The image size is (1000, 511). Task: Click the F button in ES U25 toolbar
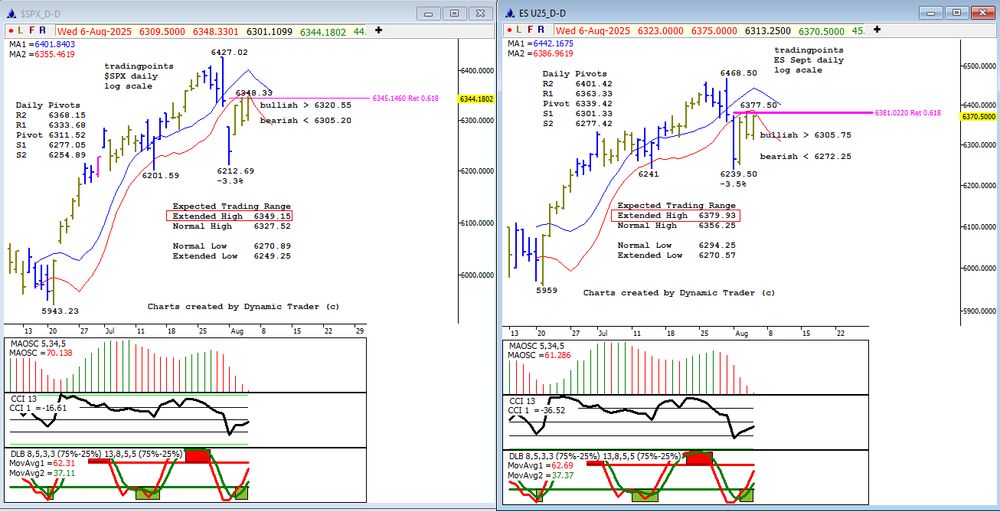click(x=531, y=30)
